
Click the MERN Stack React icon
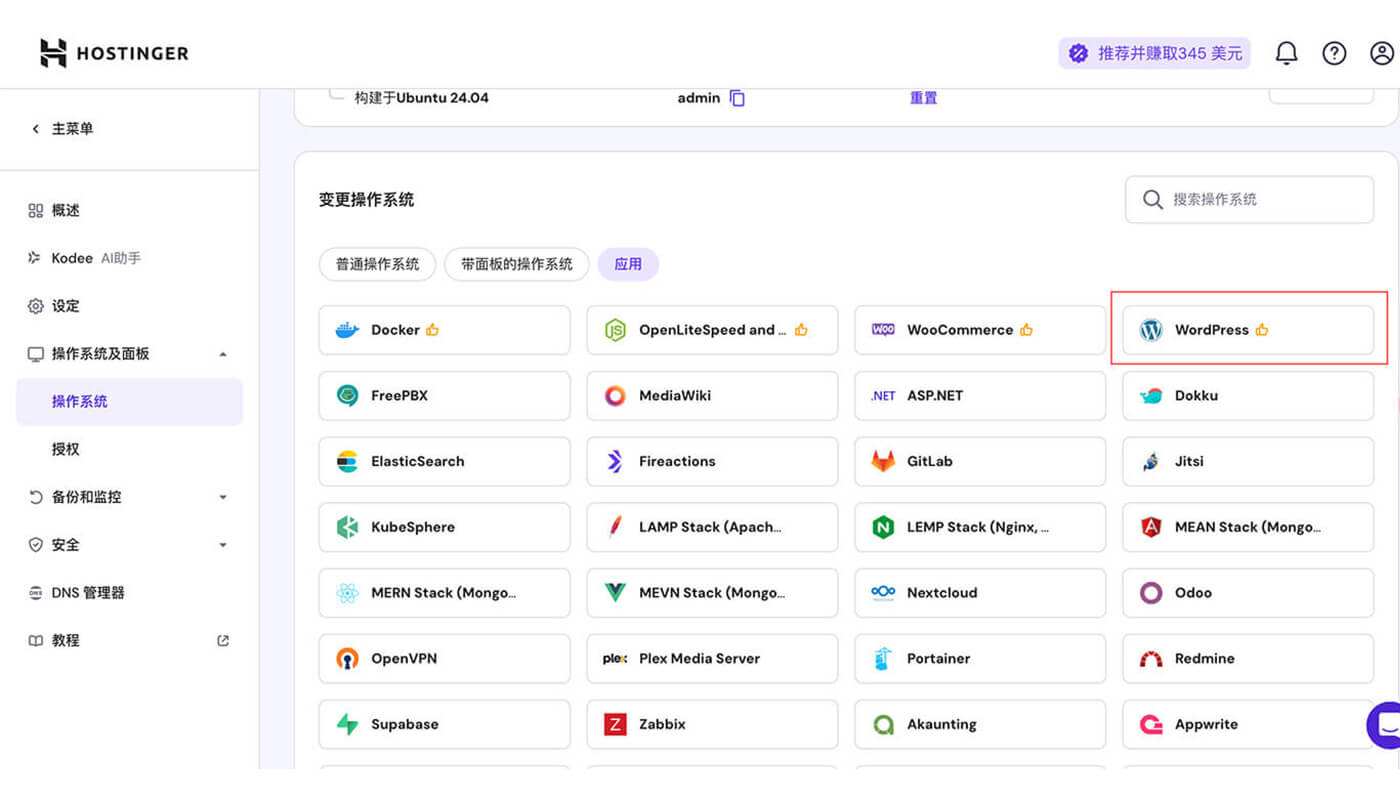[347, 593]
